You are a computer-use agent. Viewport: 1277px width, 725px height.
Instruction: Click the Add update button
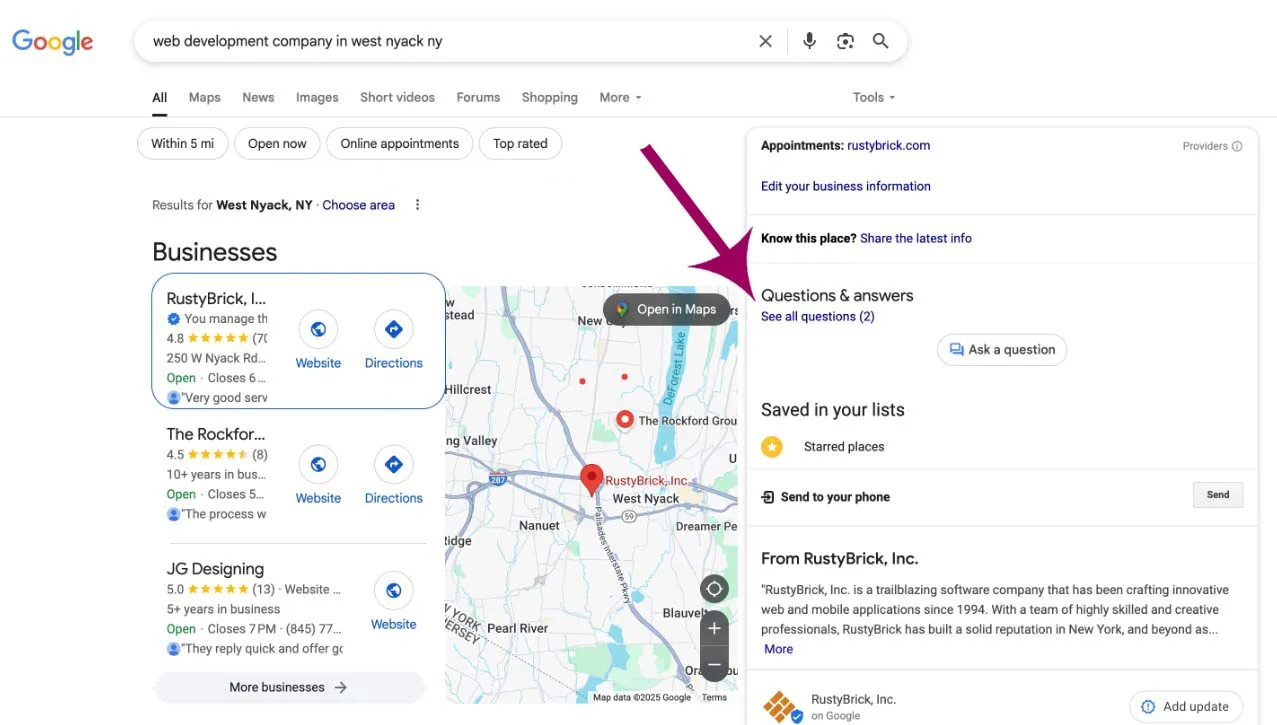(x=1186, y=707)
